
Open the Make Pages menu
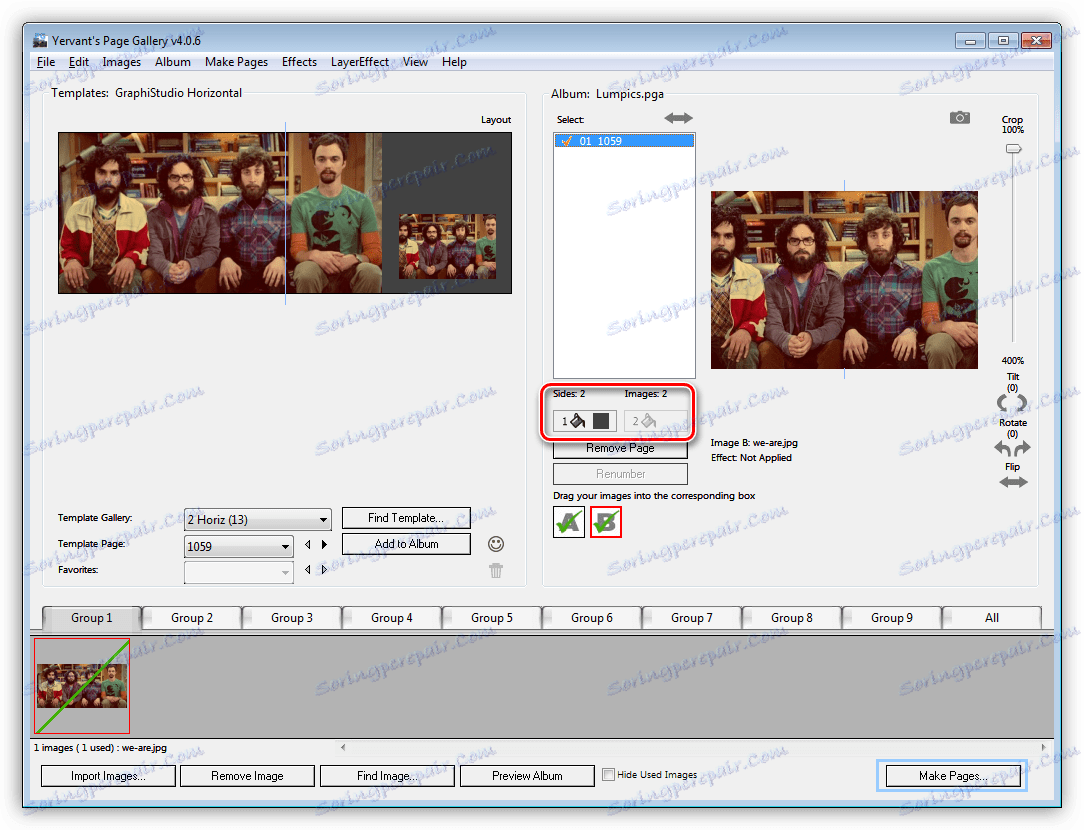tap(236, 62)
